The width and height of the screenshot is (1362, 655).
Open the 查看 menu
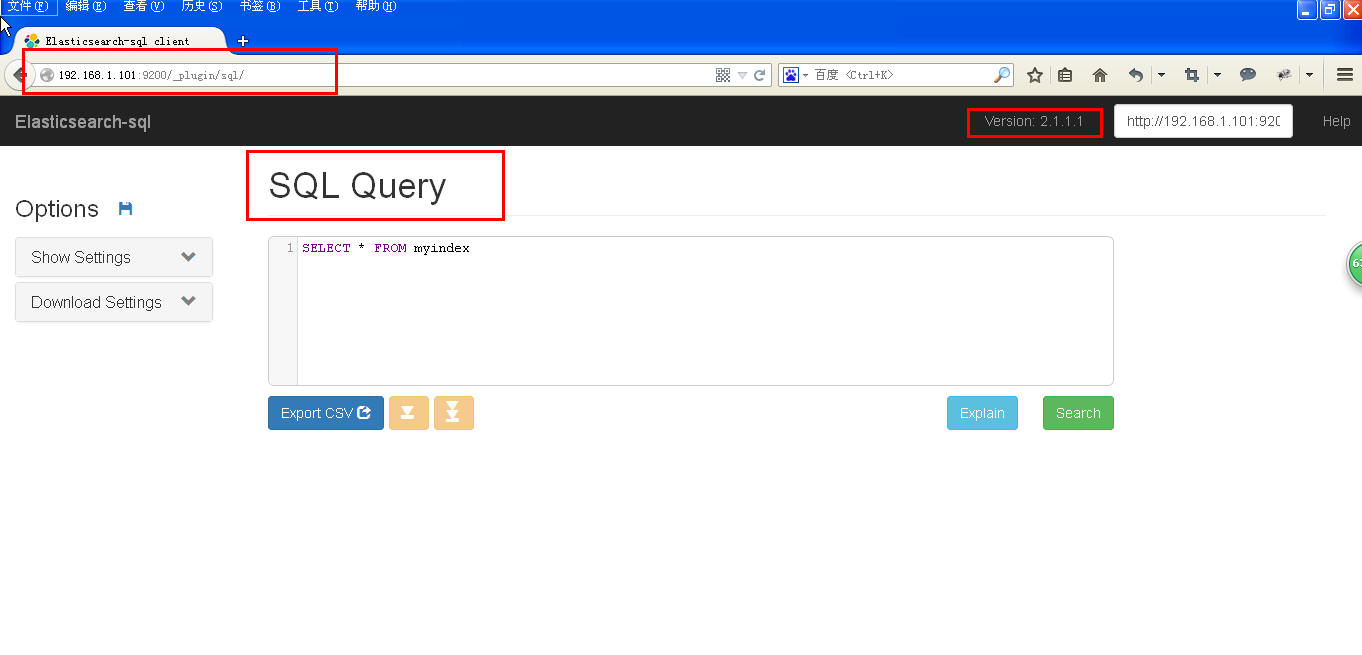(x=144, y=6)
